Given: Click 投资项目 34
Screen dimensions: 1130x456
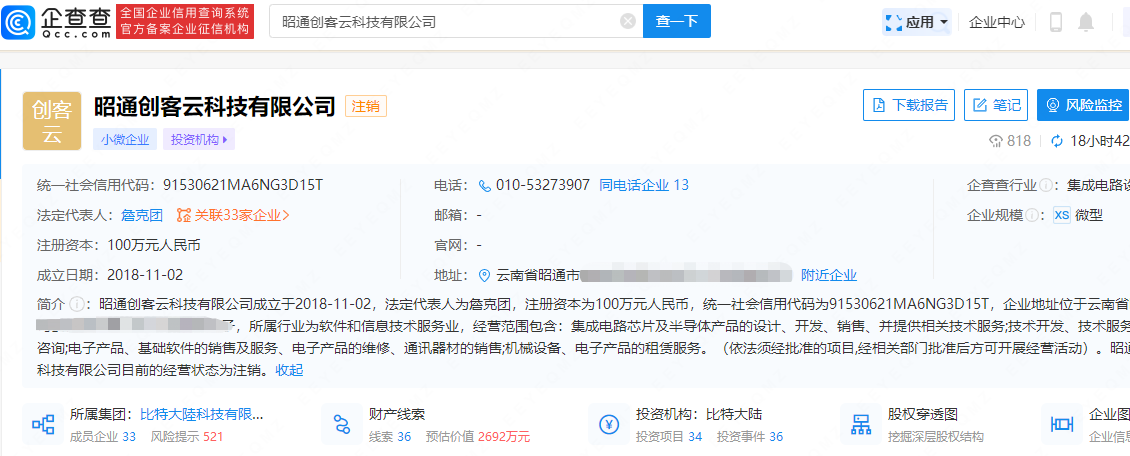Looking at the screenshot, I should pos(669,437).
